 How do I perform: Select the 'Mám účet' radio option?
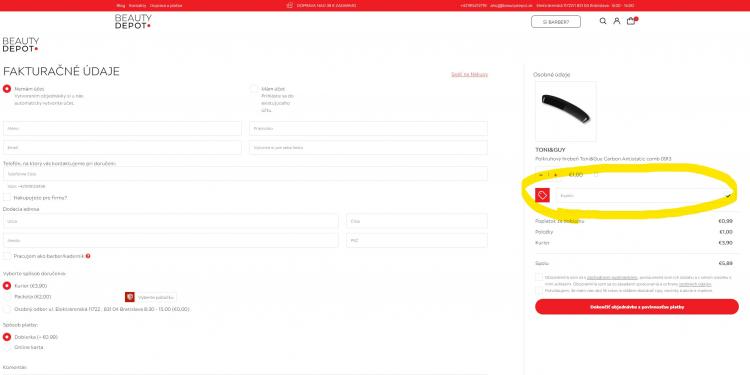click(x=254, y=89)
